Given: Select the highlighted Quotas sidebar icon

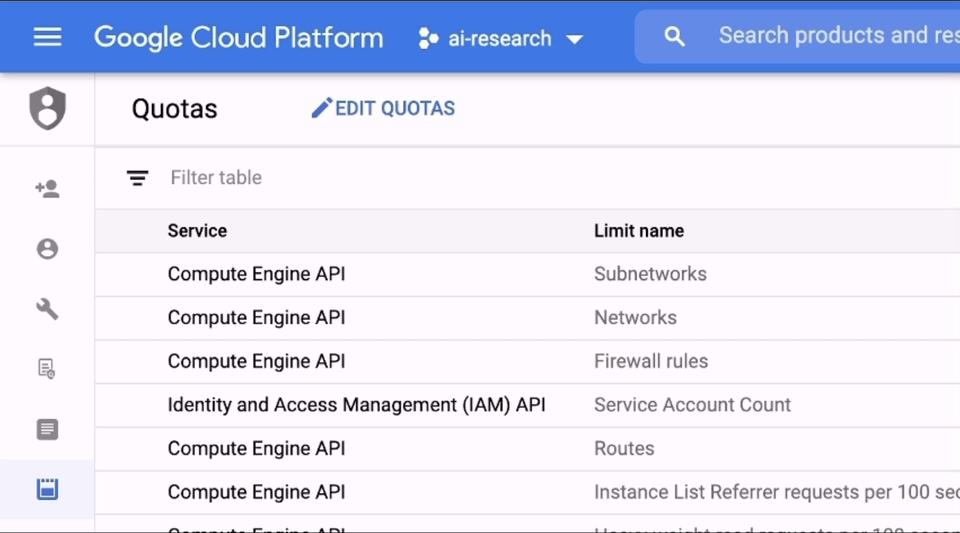Looking at the screenshot, I should 47,489.
